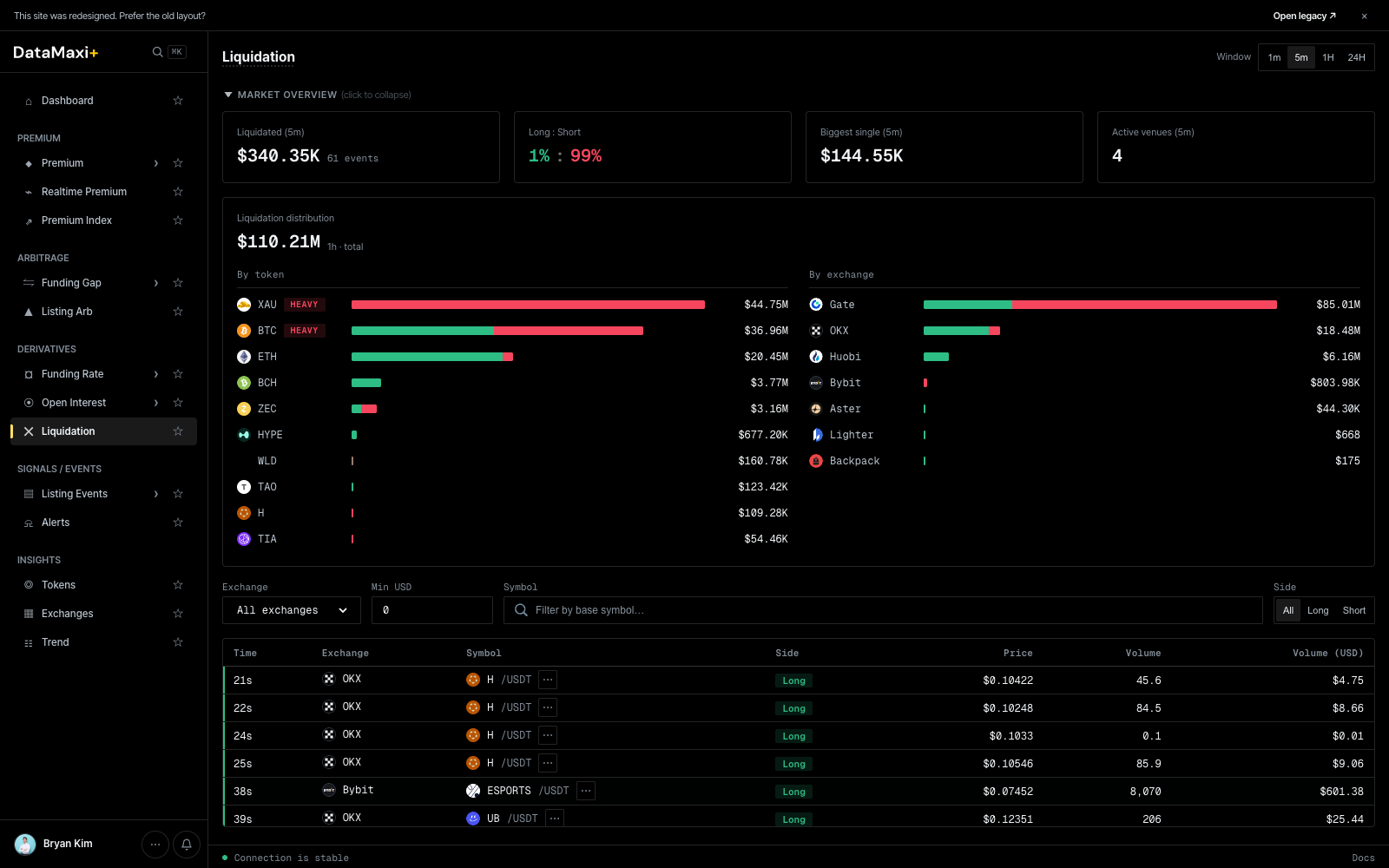Star the Funding Rate item

click(x=178, y=374)
